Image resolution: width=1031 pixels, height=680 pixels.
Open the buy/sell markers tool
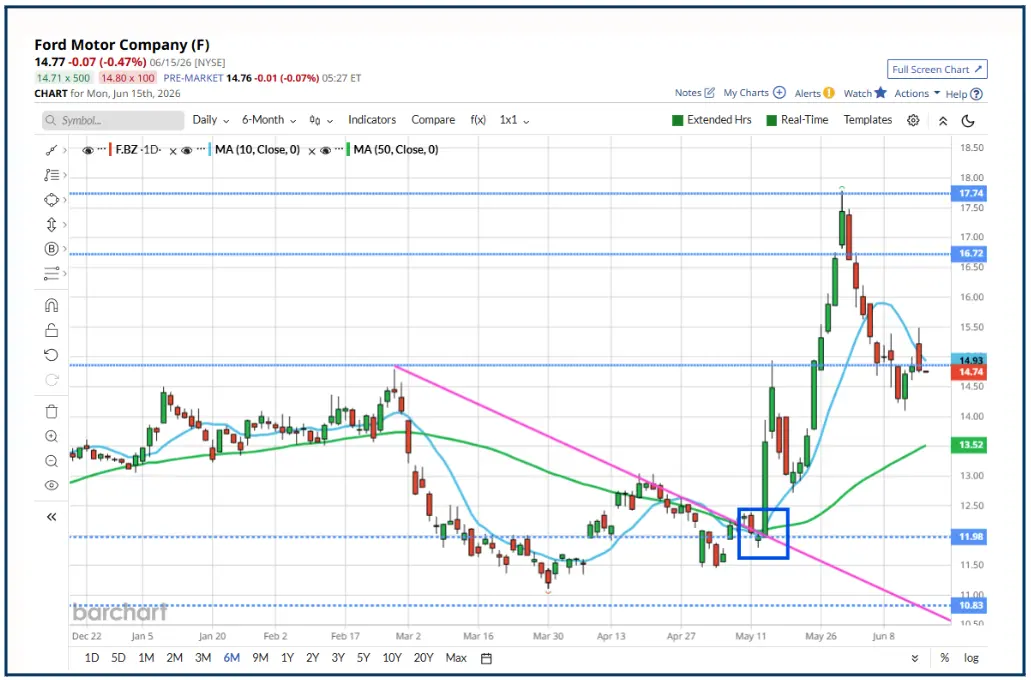click(51, 249)
